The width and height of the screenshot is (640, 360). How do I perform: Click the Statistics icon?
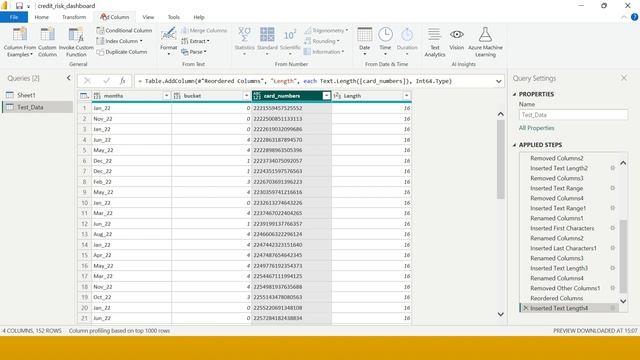coord(244,35)
